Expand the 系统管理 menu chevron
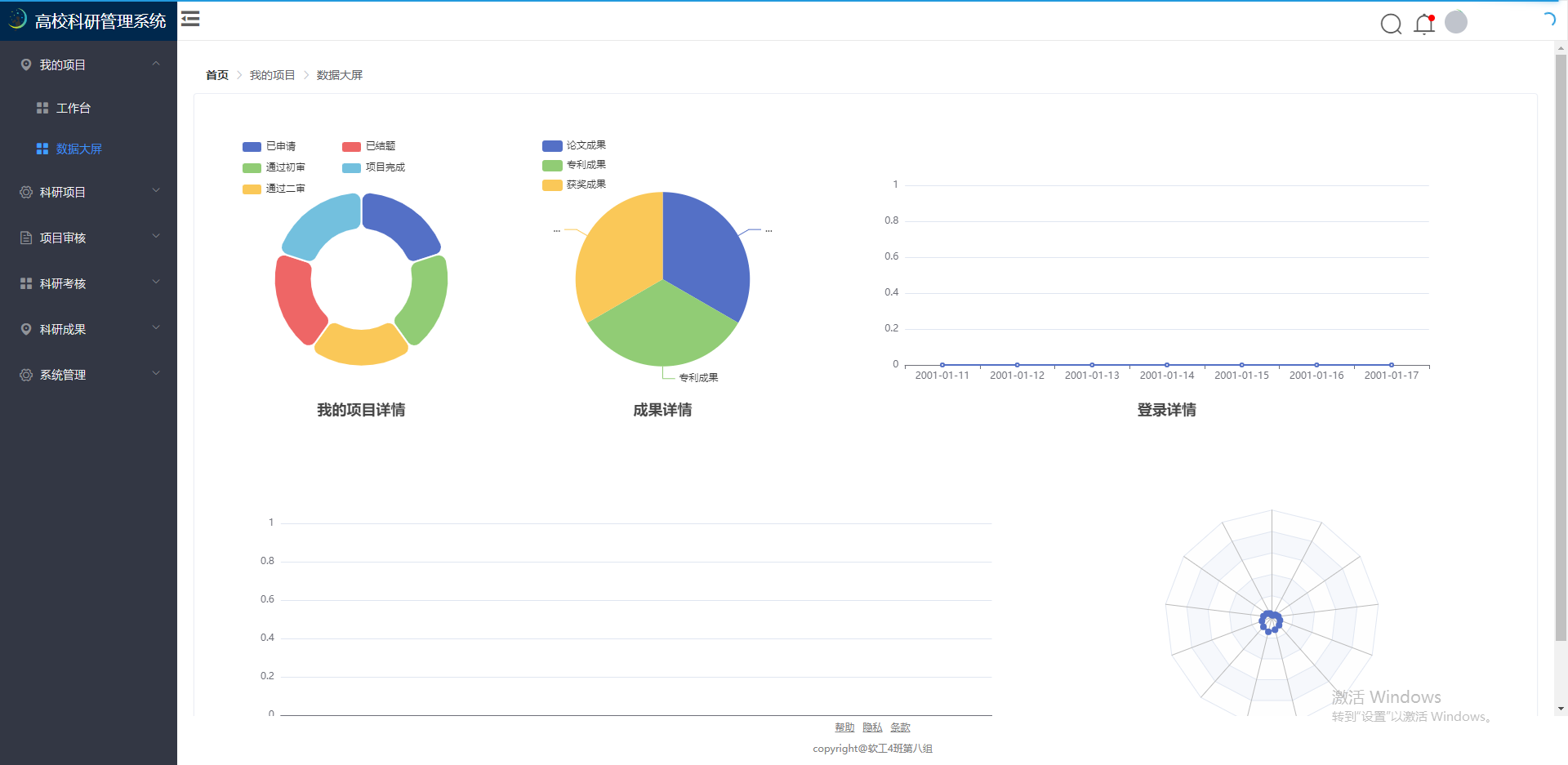 click(x=156, y=374)
